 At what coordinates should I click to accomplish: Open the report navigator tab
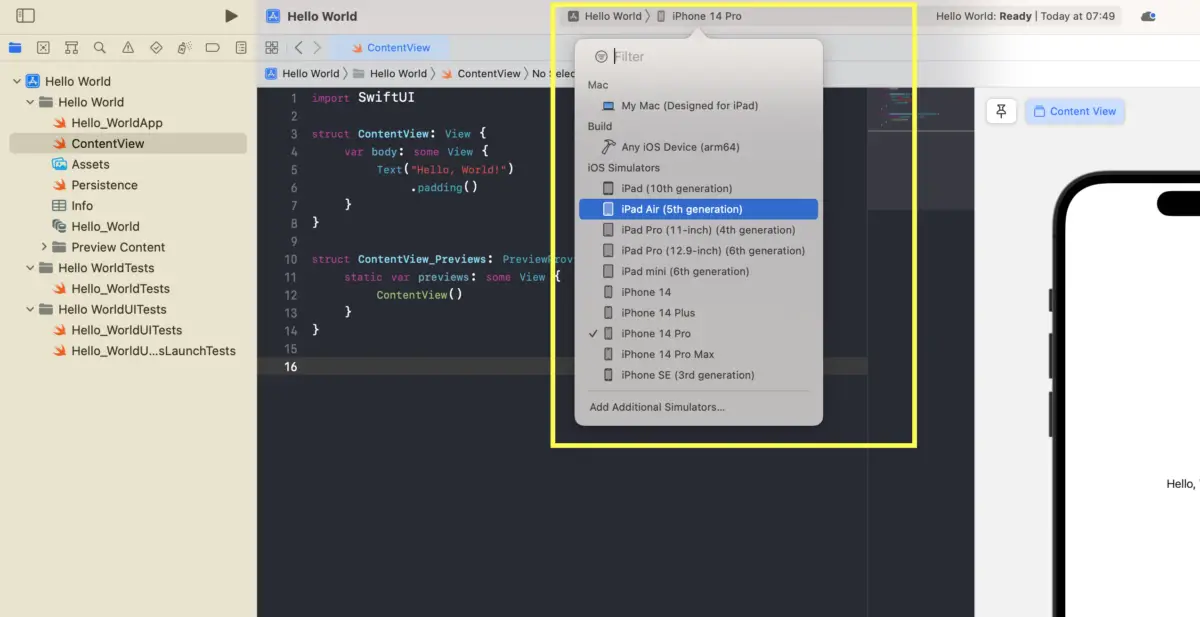[x=241, y=48]
